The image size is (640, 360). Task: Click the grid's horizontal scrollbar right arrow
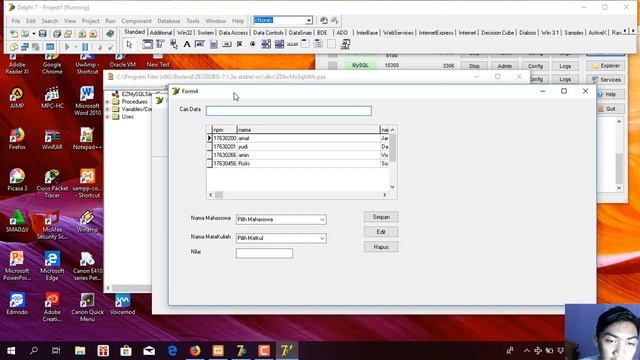coord(384,195)
